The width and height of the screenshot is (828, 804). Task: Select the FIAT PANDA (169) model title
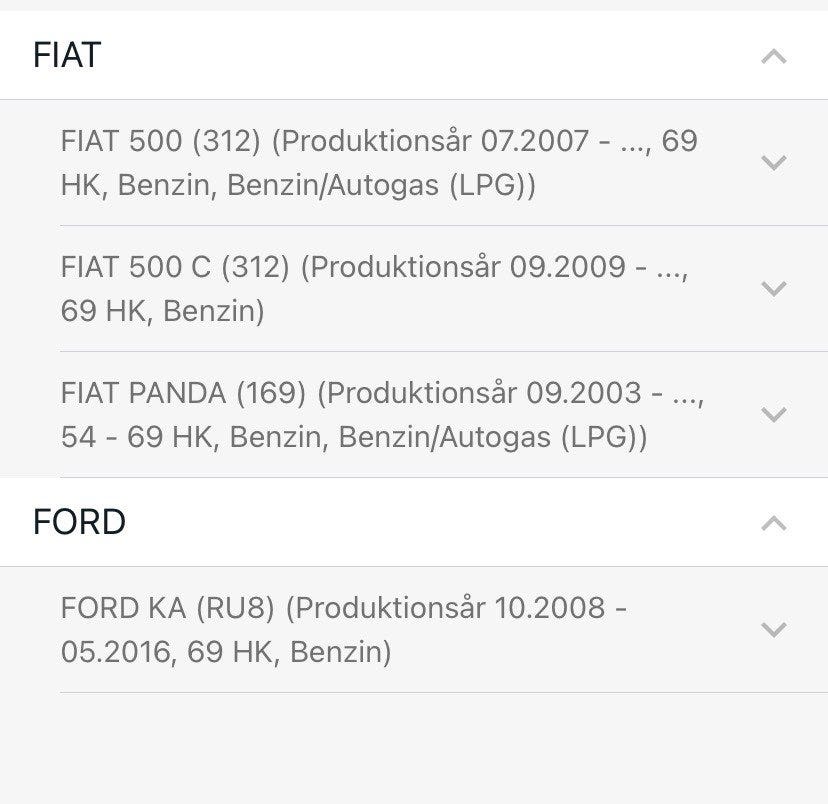(x=183, y=393)
